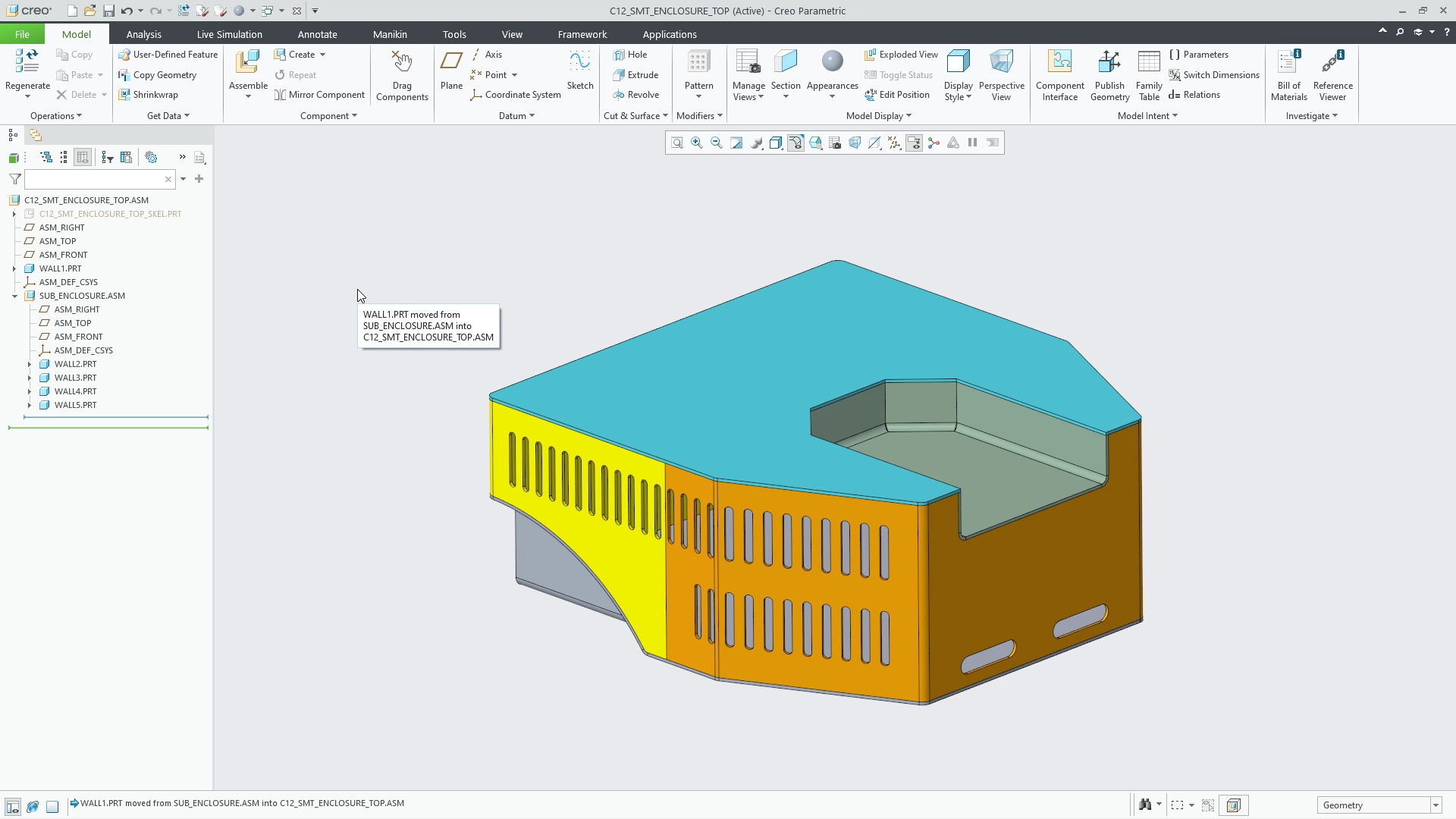Open the Display Style dropdown
Viewport: 1456px width, 819px height.
pos(958,91)
